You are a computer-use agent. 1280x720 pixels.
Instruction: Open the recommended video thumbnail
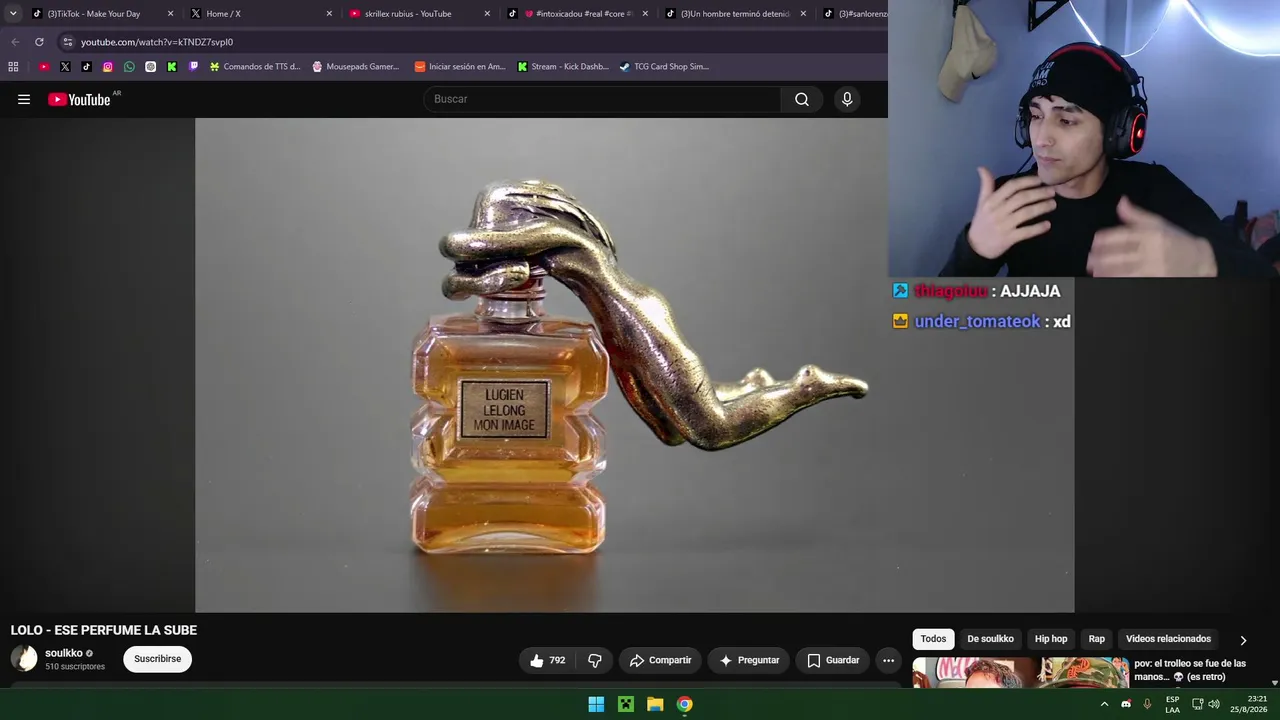[1020, 672]
